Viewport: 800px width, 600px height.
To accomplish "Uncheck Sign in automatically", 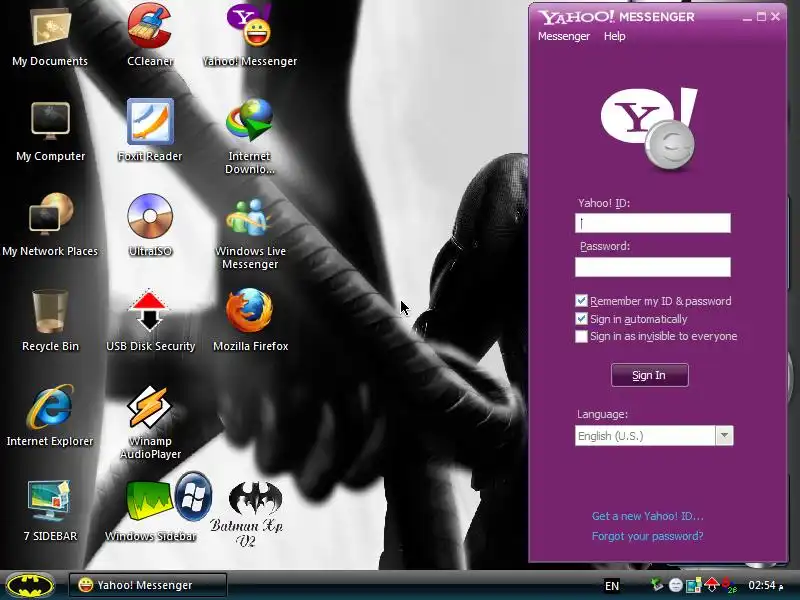I will (x=581, y=319).
